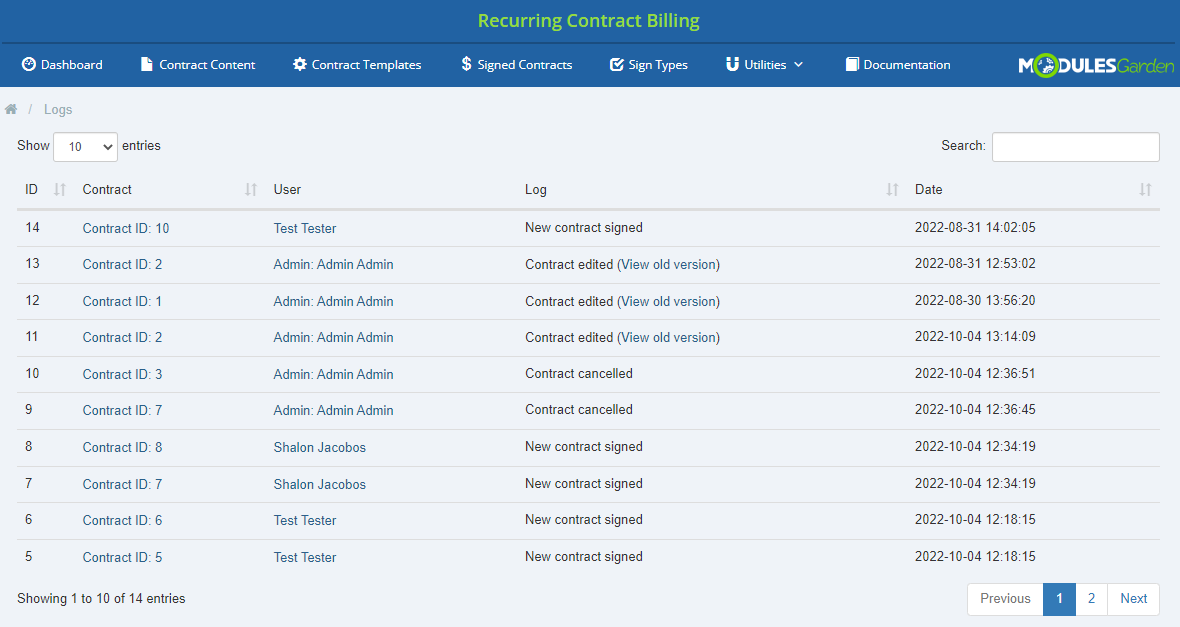The height and width of the screenshot is (627, 1180).
Task: Open Test Tester user in log row 6
Action: 305,520
